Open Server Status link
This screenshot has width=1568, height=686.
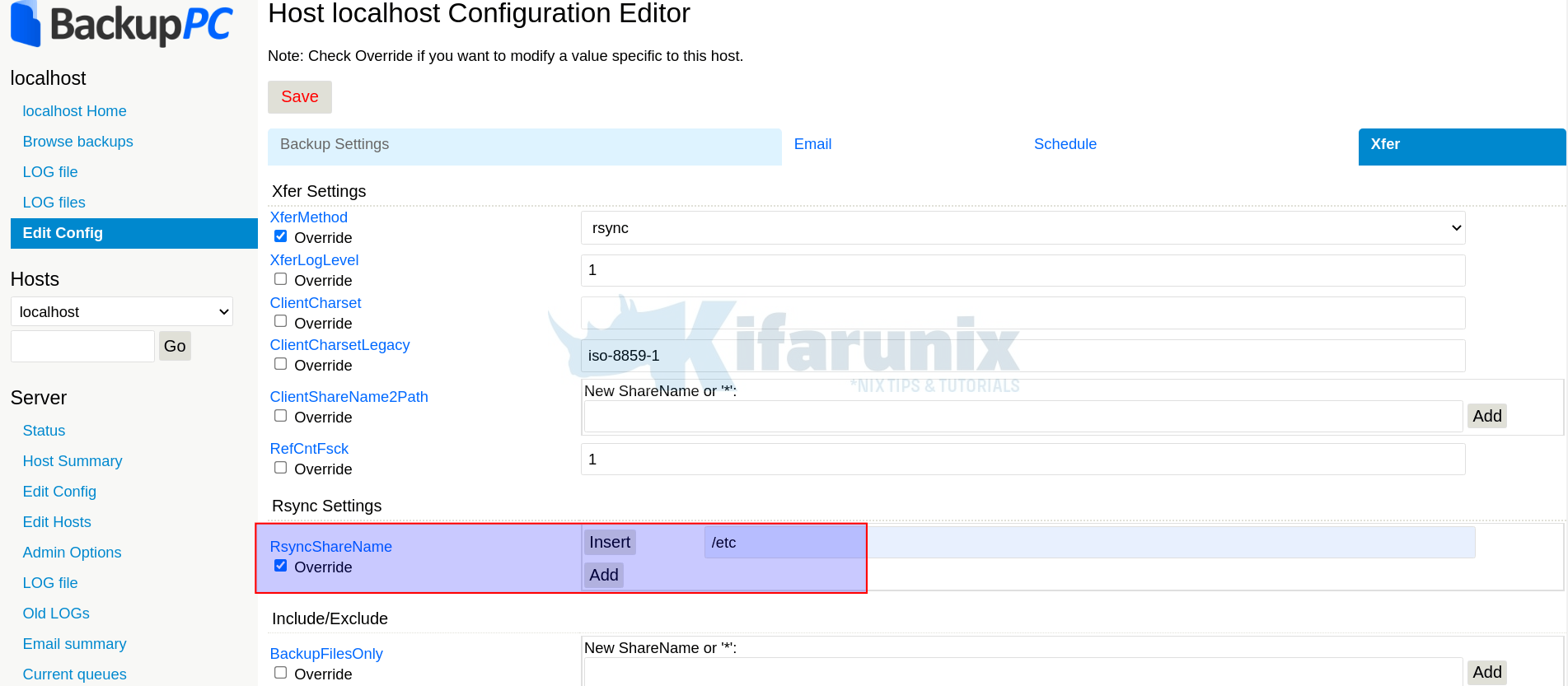(44, 431)
